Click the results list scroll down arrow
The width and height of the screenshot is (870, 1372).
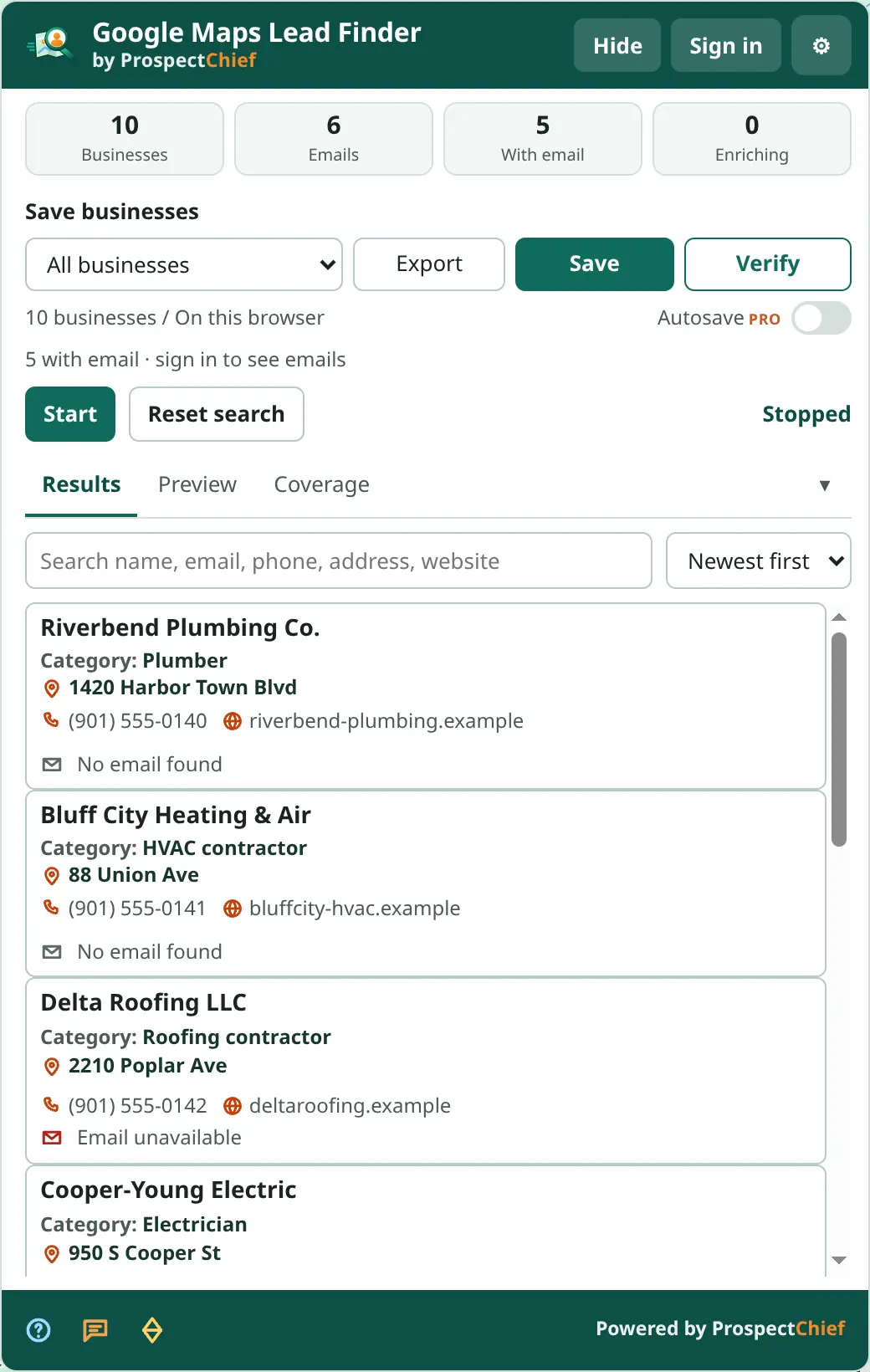[x=839, y=1260]
